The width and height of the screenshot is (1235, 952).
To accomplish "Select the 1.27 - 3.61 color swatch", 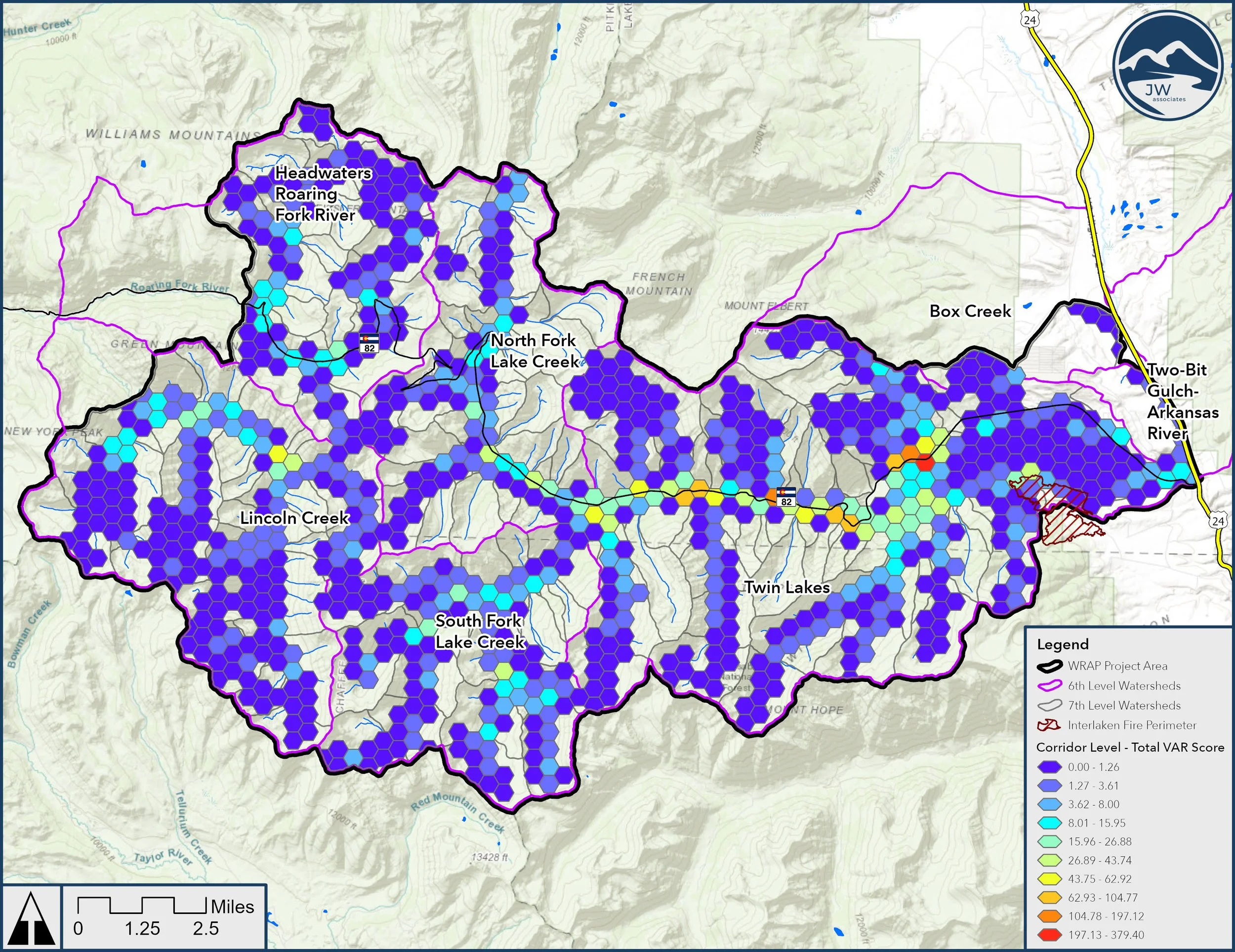I will coord(1050,786).
